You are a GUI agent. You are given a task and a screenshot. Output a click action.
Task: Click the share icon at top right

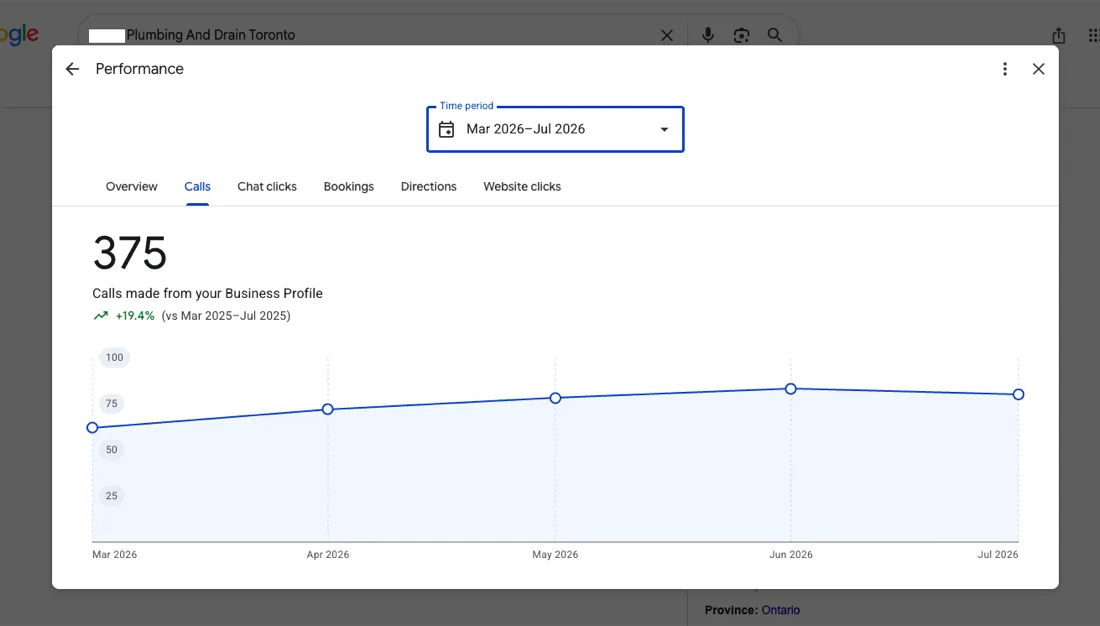1059,35
